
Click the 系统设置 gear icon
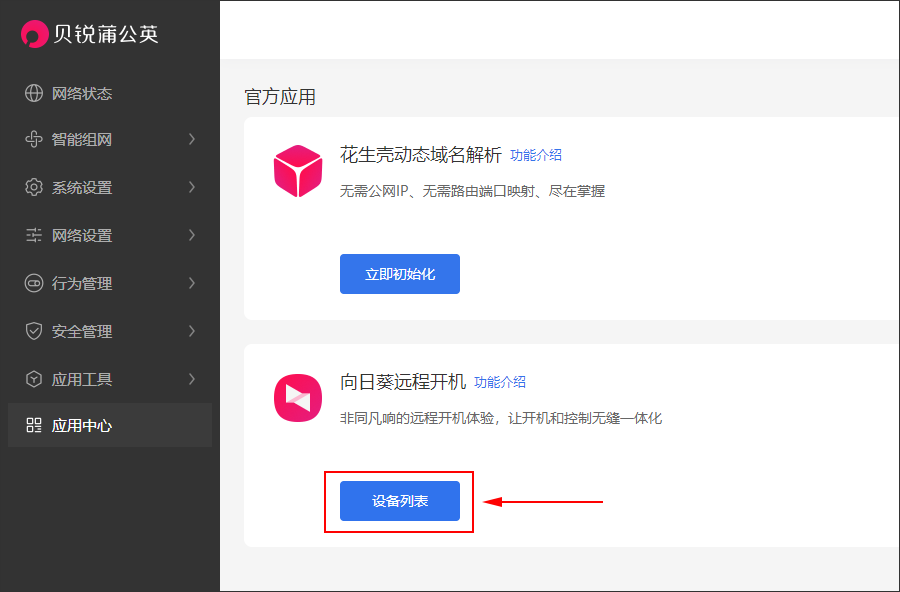point(34,187)
